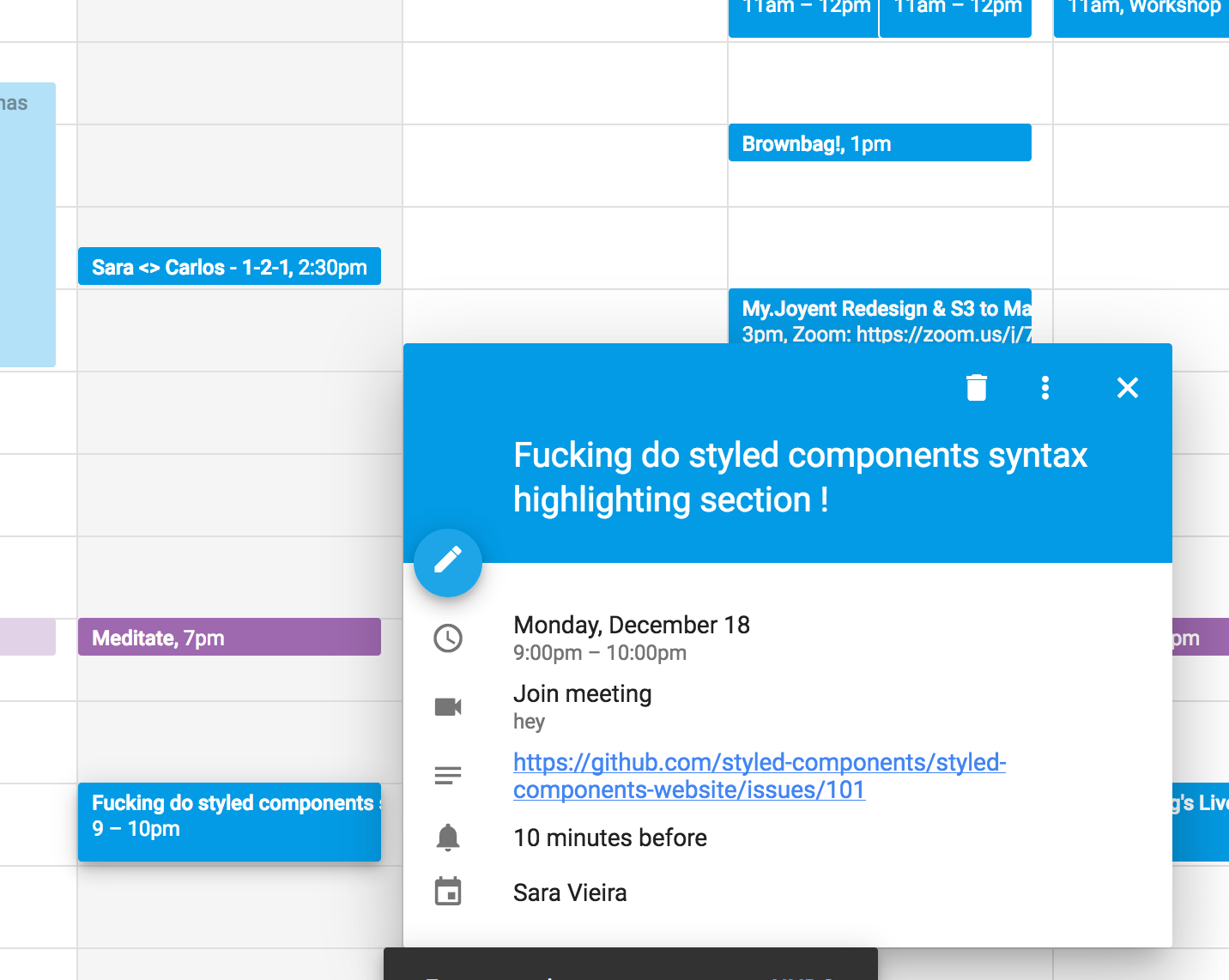Image resolution: width=1229 pixels, height=980 pixels.
Task: Click the Sara Vieira calendar name
Action: 570,892
